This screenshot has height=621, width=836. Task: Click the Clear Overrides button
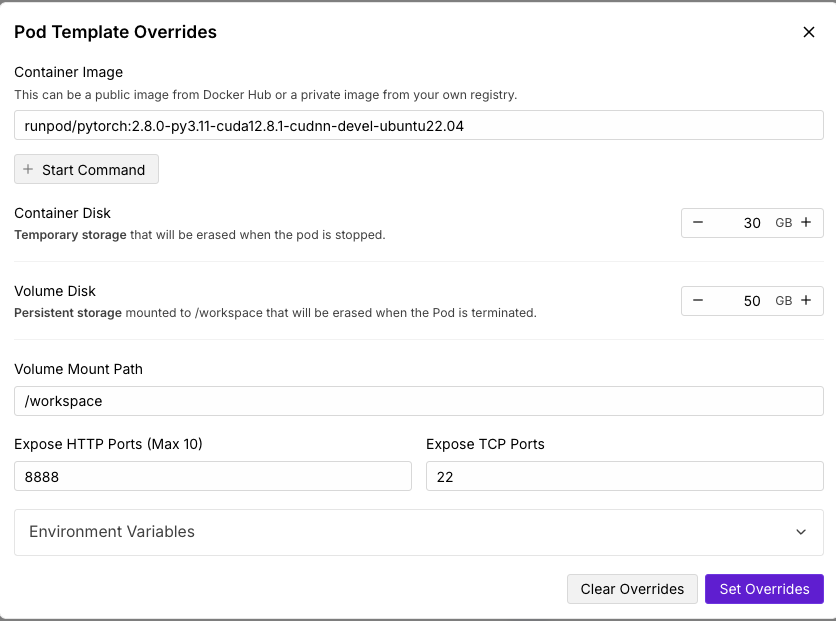coord(632,589)
